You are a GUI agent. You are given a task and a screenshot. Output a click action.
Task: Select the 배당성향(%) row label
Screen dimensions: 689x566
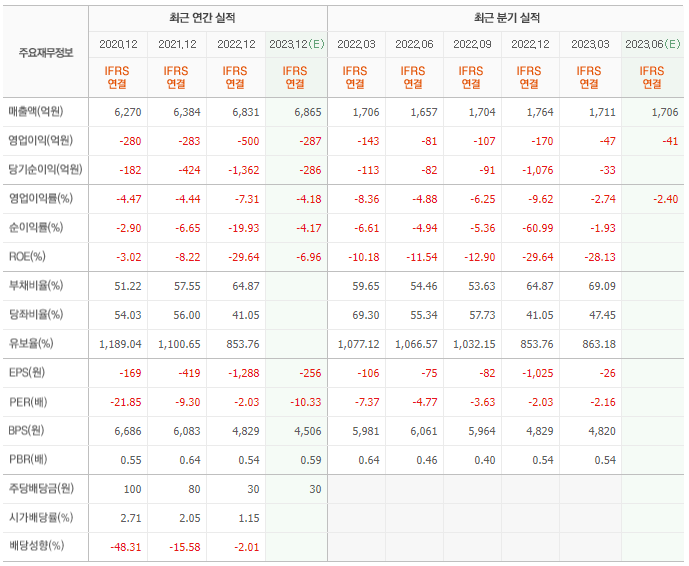[x=36, y=546]
